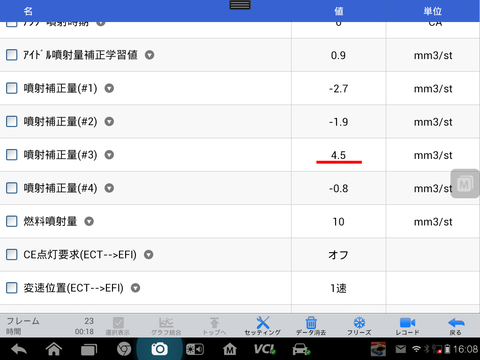Image resolution: width=480 pixels, height=360 pixels.
Task: Check the 噴射補正量(#4) checkbox
Action: (x=12, y=188)
